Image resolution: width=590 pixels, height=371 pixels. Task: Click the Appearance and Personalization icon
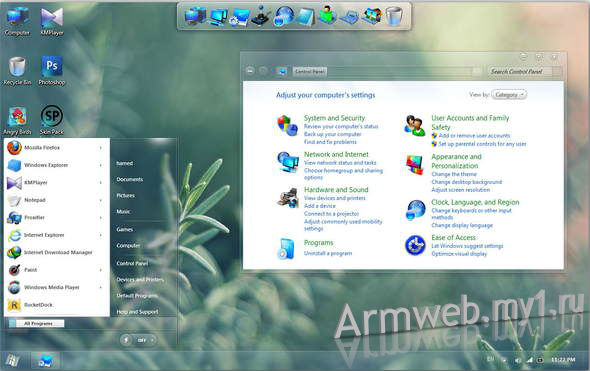tap(415, 165)
